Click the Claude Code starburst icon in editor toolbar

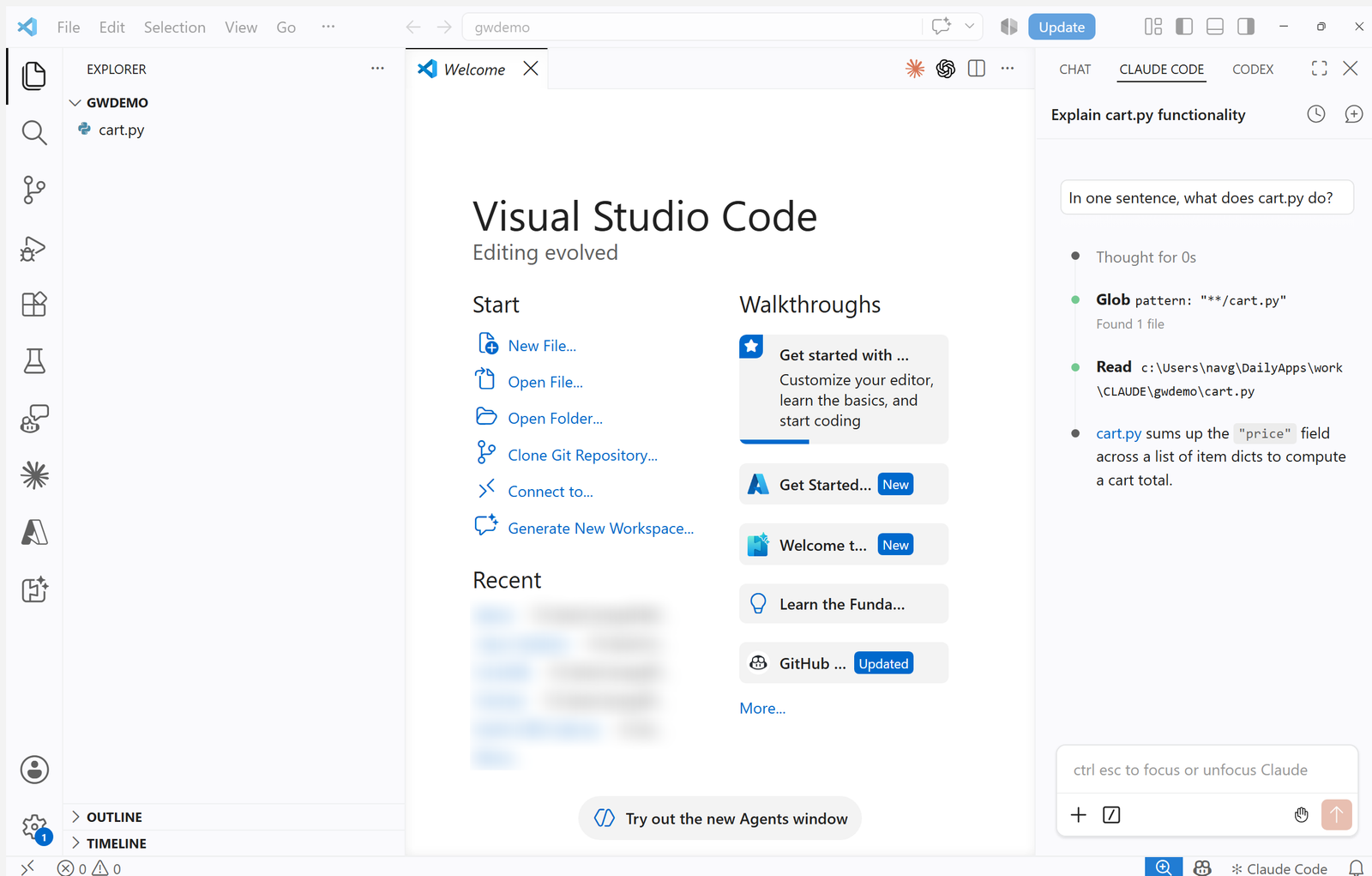pos(915,69)
